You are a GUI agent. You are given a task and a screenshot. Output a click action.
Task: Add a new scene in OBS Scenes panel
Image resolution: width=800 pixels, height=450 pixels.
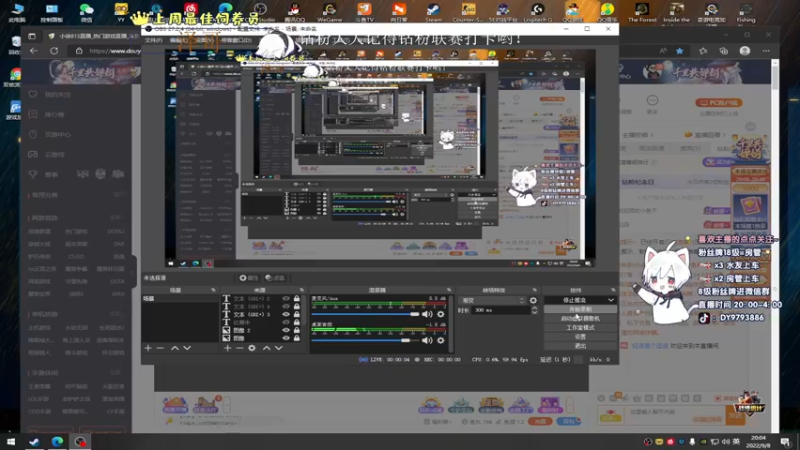(x=148, y=348)
